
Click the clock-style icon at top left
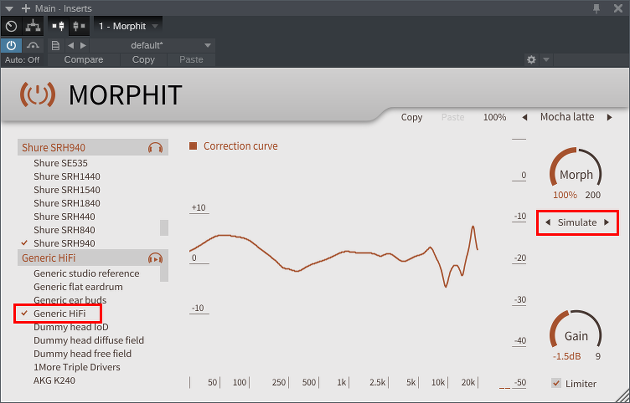point(12,27)
